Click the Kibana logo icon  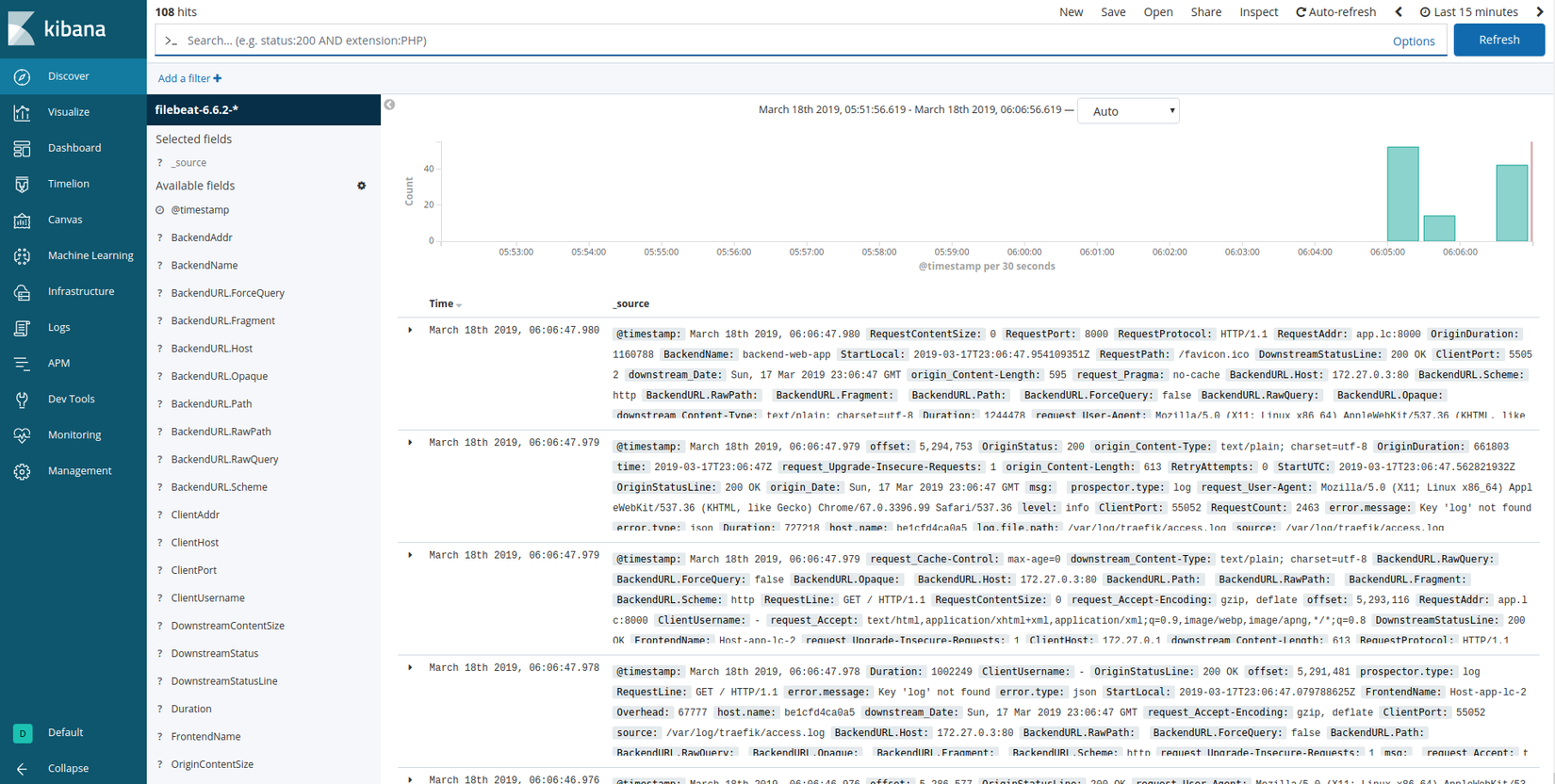pos(22,28)
